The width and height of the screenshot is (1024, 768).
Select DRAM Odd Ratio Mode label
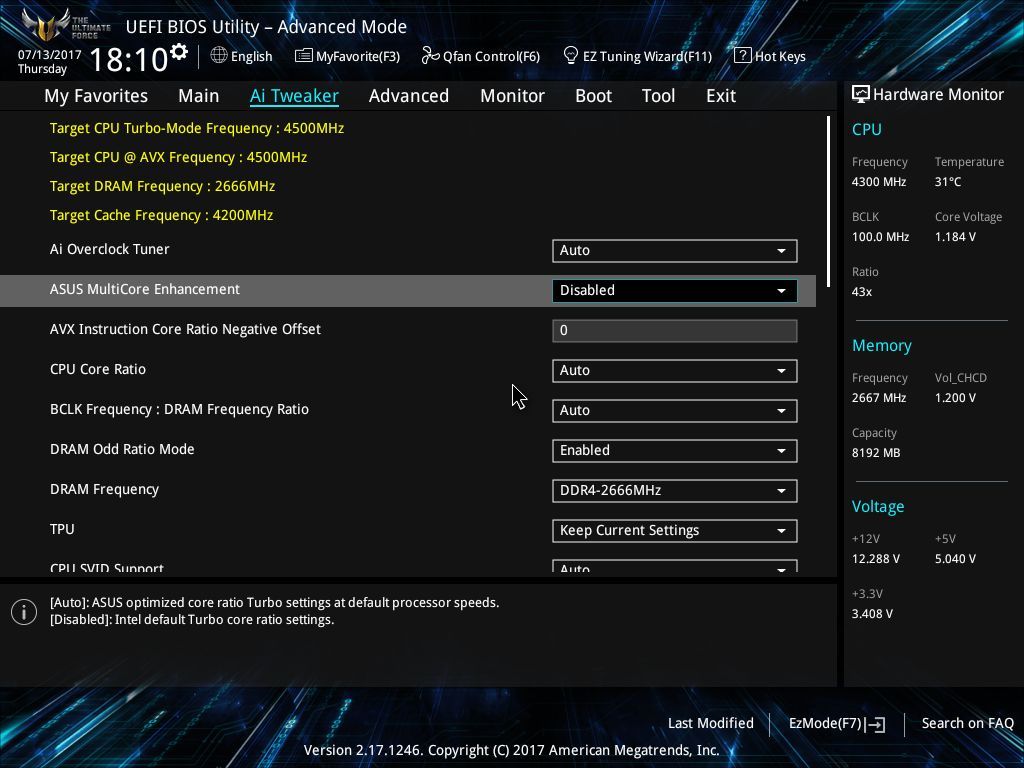(122, 449)
